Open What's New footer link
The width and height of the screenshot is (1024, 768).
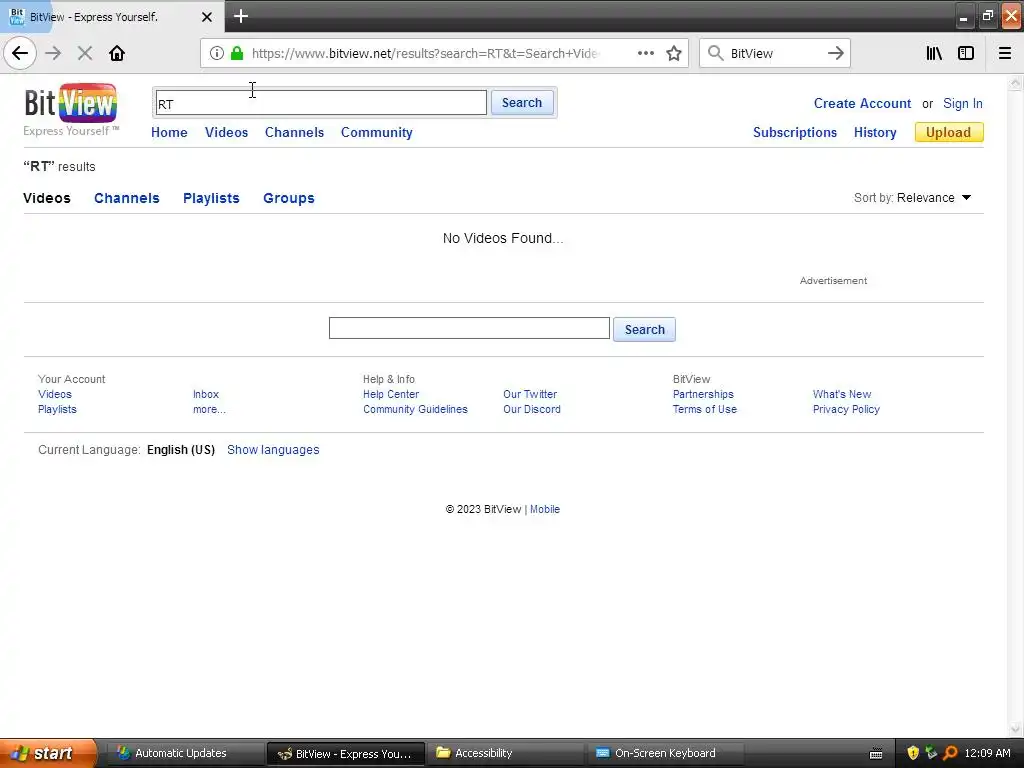coord(842,394)
